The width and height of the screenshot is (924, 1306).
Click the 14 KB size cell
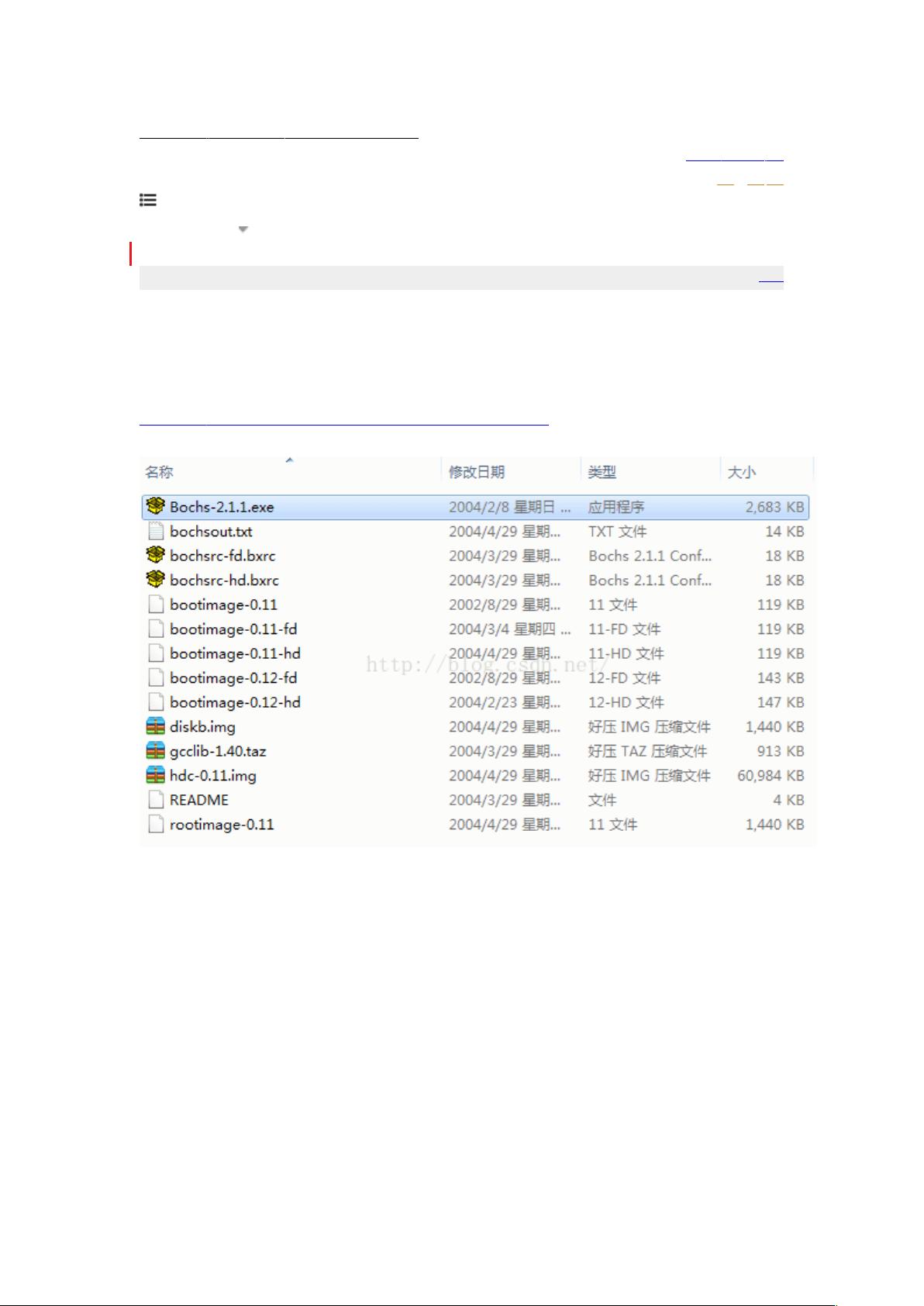point(784,532)
